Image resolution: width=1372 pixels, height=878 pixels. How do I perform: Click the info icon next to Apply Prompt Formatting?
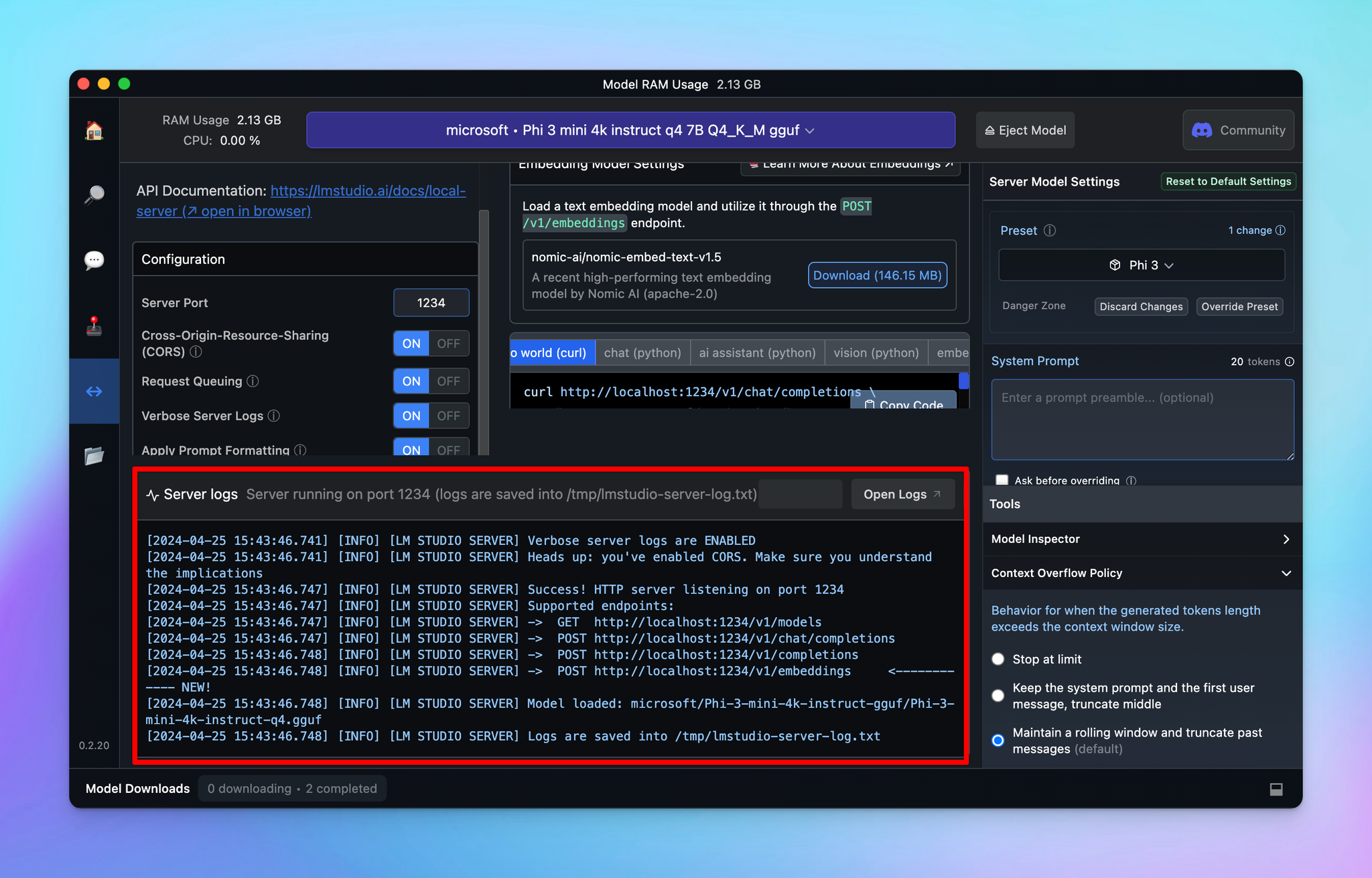(x=300, y=450)
